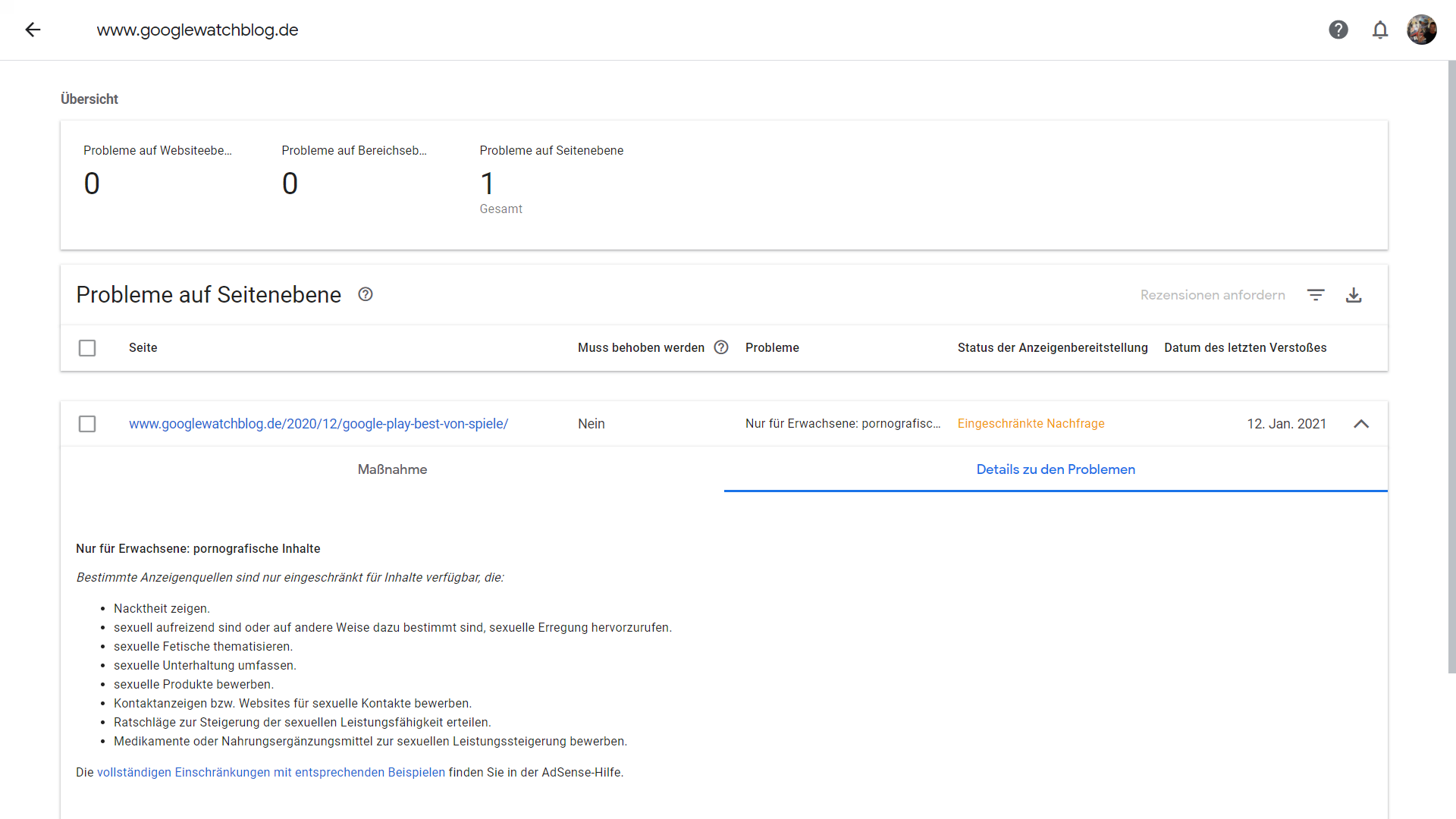Select the Details zu den Problemen tab
The height and width of the screenshot is (819, 1456).
click(1056, 469)
